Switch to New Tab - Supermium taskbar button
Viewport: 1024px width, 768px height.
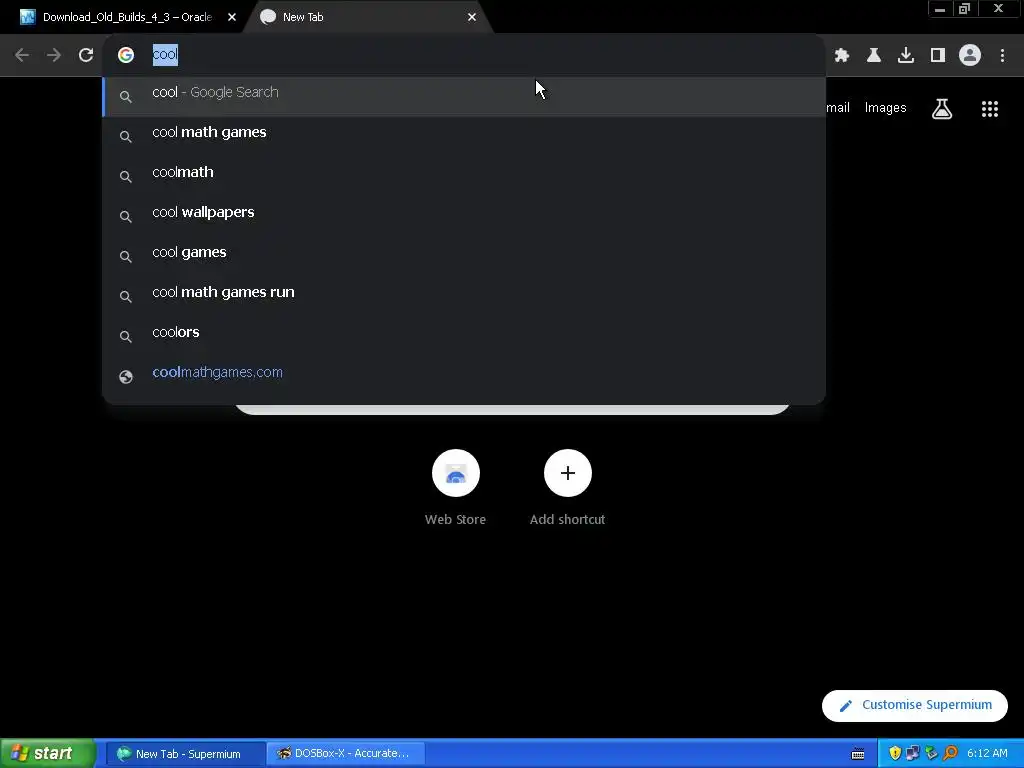tap(185, 754)
